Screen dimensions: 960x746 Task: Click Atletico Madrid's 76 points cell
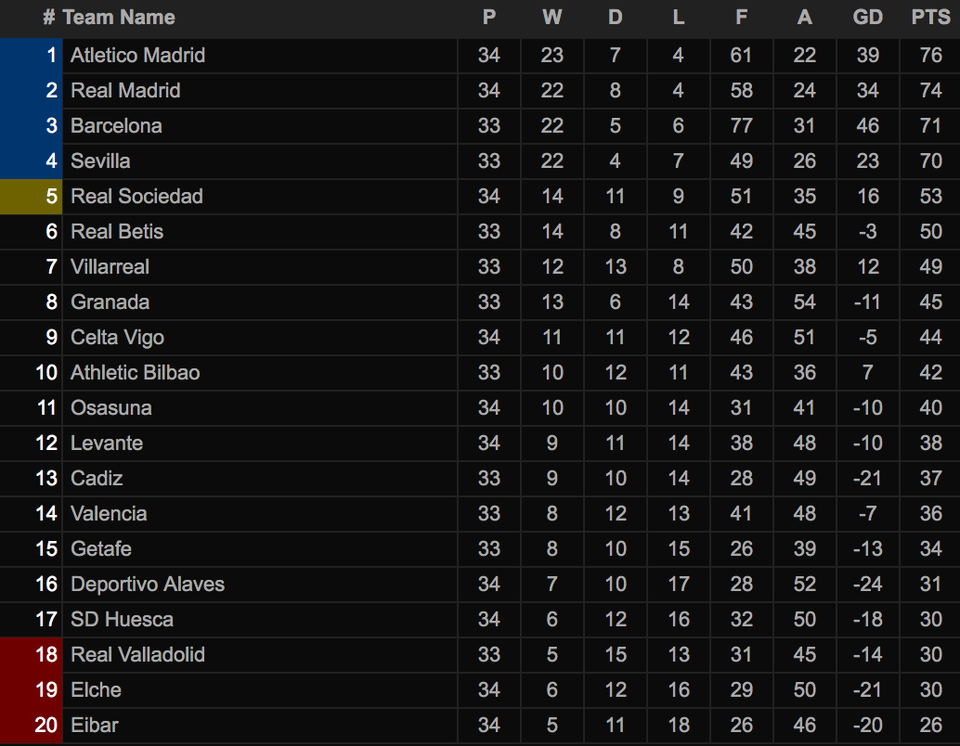(930, 55)
